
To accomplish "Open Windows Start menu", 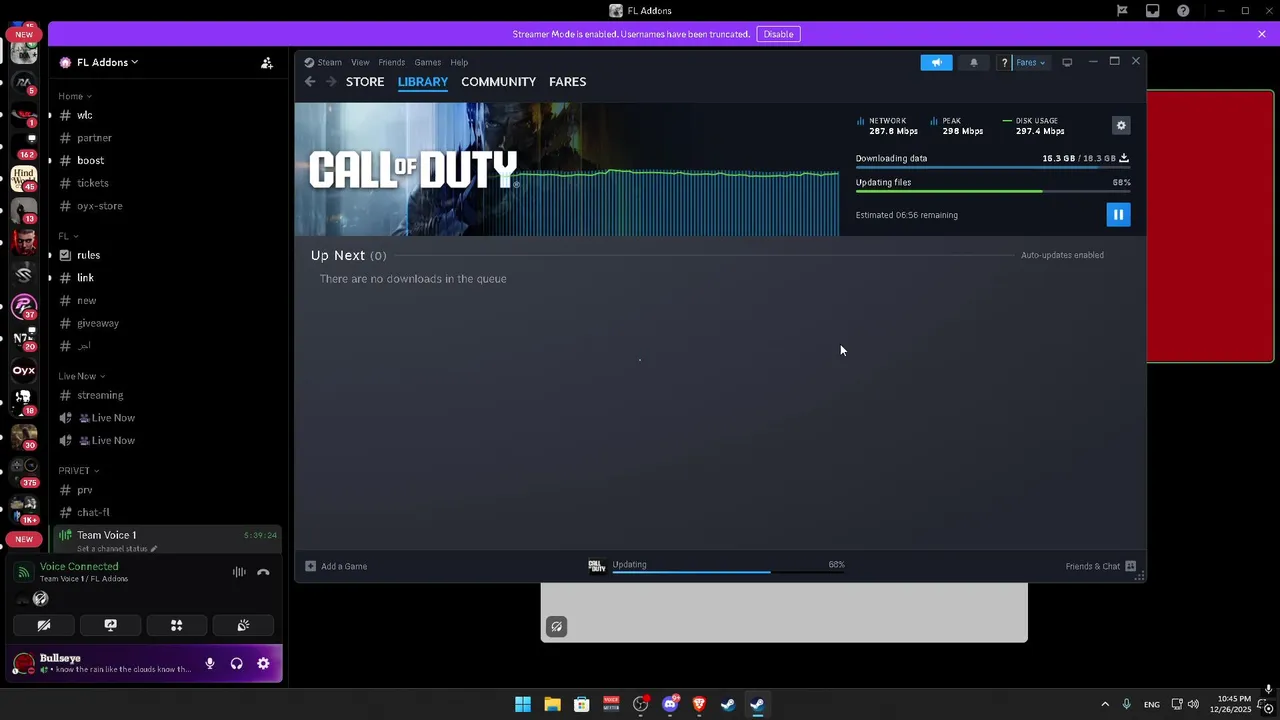I will (x=523, y=704).
